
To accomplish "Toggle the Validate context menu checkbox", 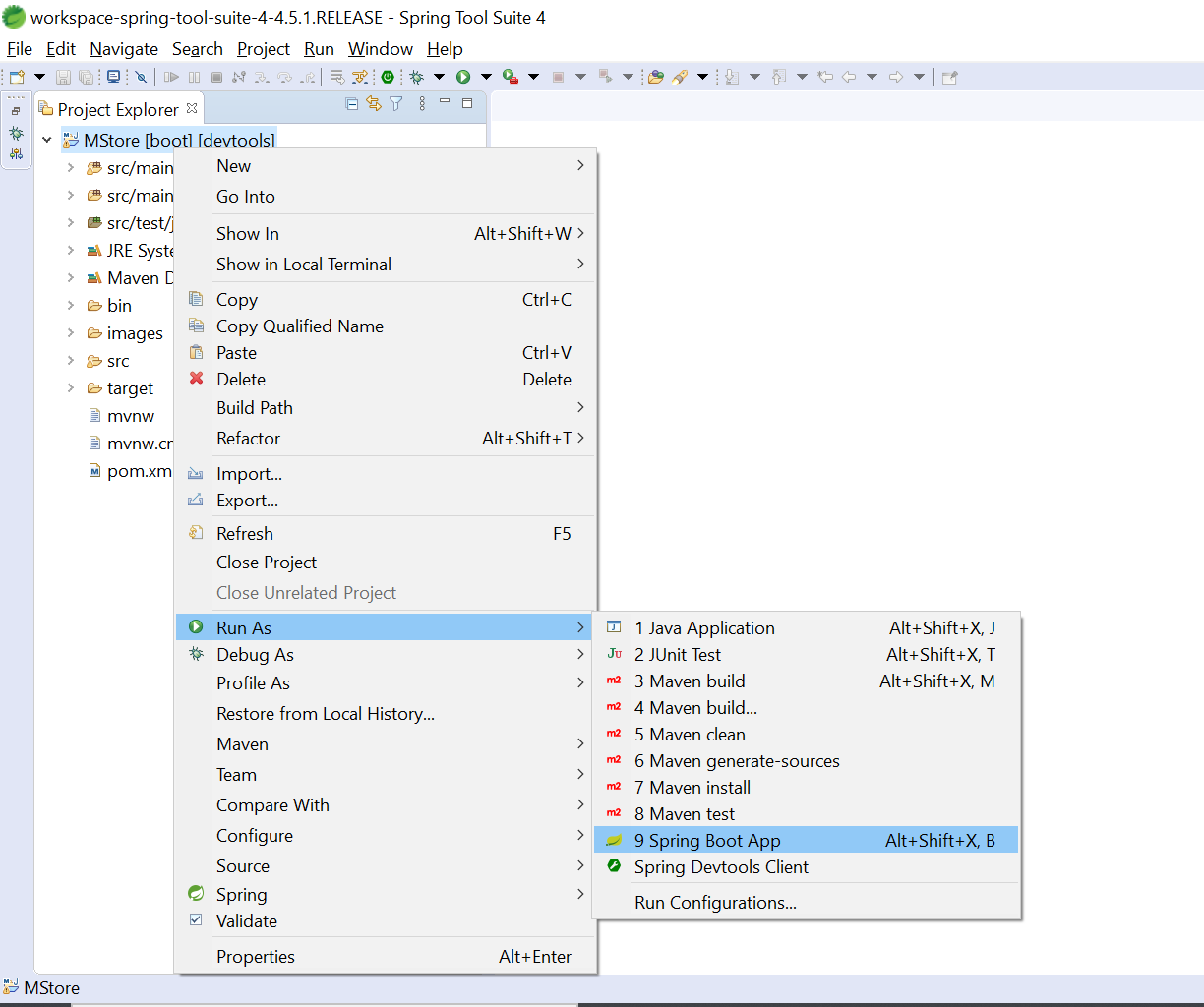I will coord(196,920).
